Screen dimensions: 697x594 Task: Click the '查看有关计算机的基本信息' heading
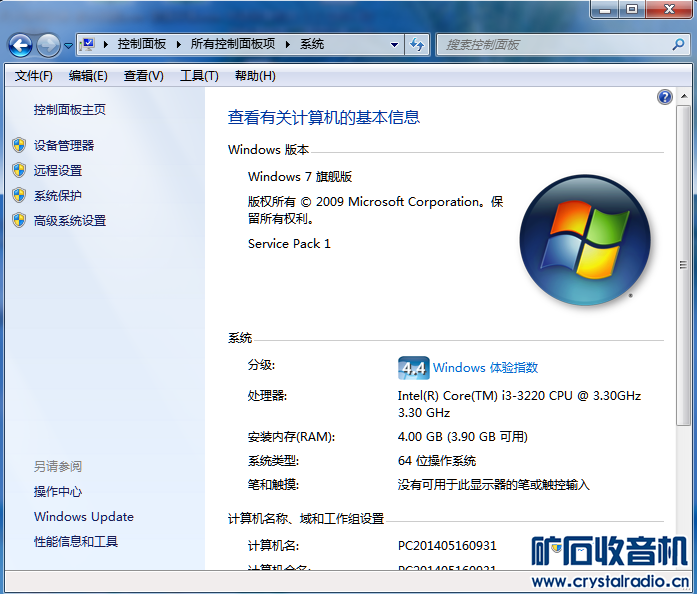coord(324,117)
